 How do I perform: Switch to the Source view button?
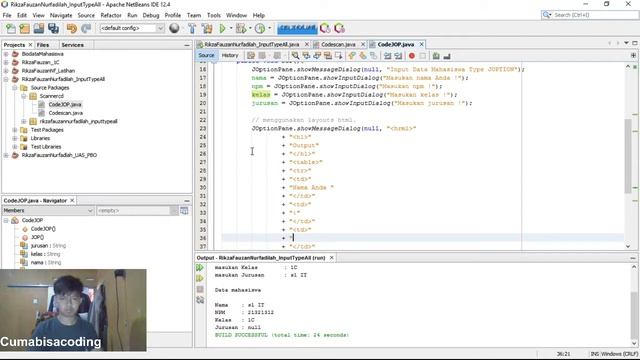tap(206, 56)
